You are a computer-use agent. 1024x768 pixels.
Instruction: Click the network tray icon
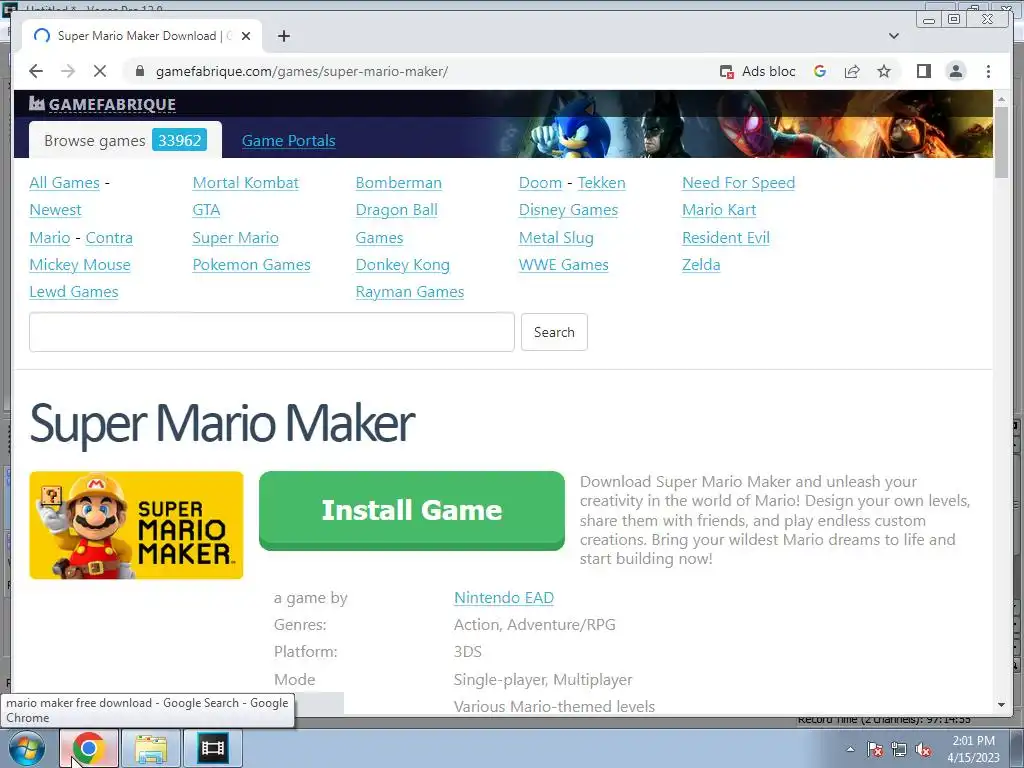pos(899,749)
